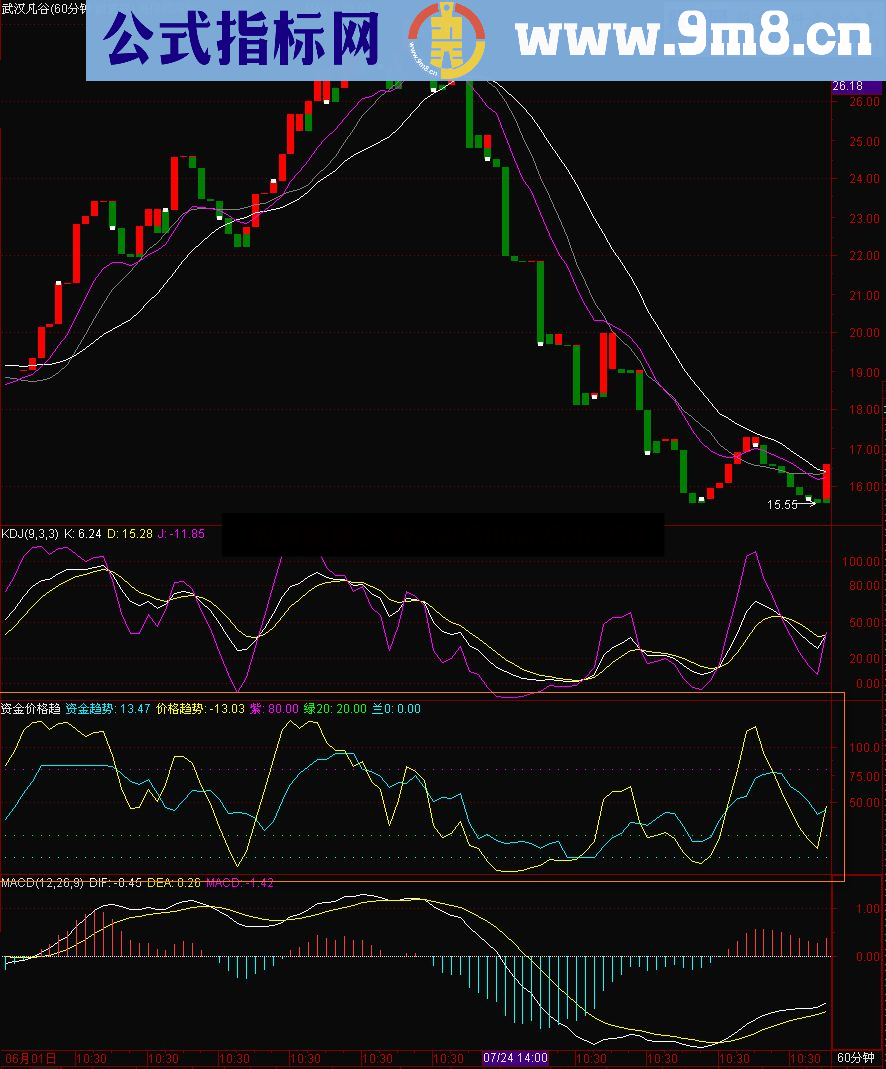Image resolution: width=886 pixels, height=1069 pixels.
Task: Click the round red-yellow logo in banner
Action: 445,40
